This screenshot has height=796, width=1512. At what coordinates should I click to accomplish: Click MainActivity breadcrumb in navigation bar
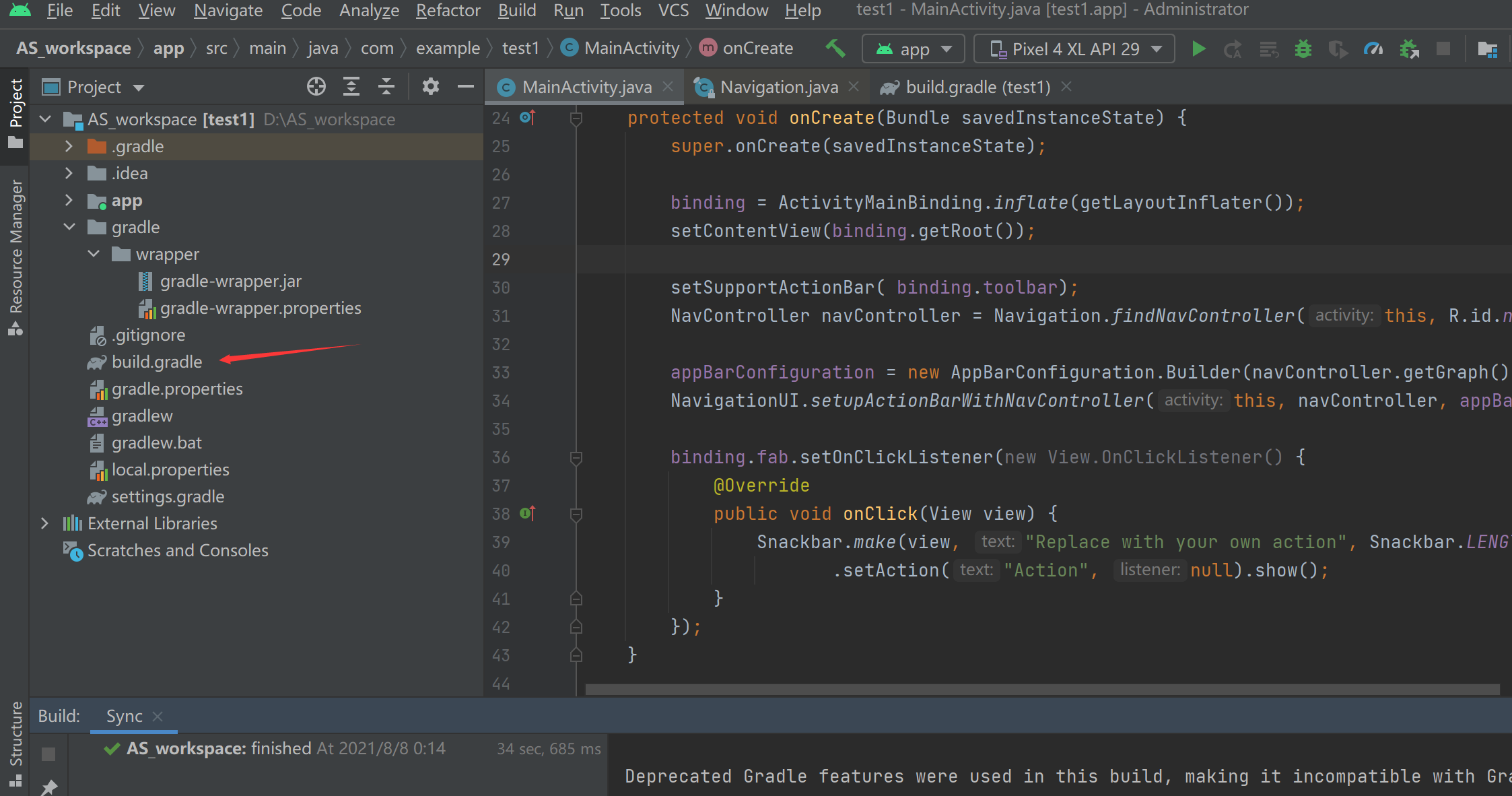(620, 48)
